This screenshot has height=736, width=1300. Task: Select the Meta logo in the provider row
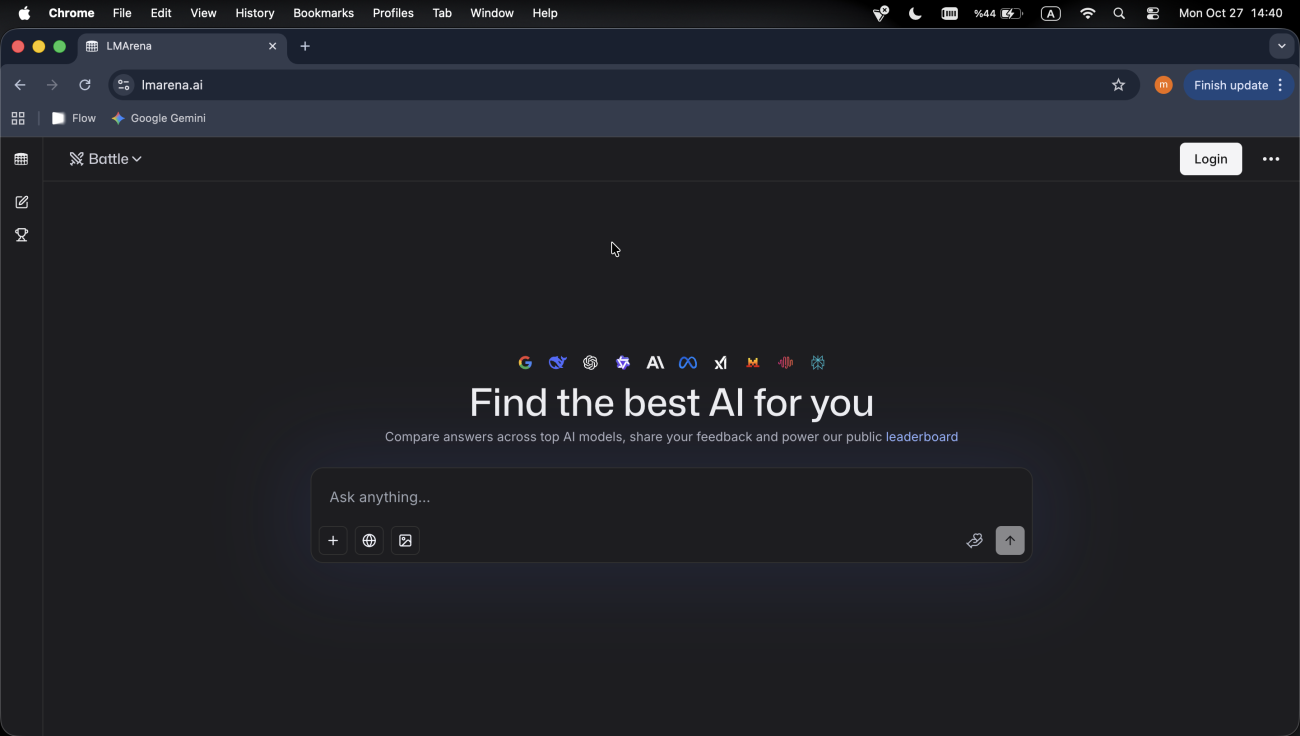tap(687, 362)
